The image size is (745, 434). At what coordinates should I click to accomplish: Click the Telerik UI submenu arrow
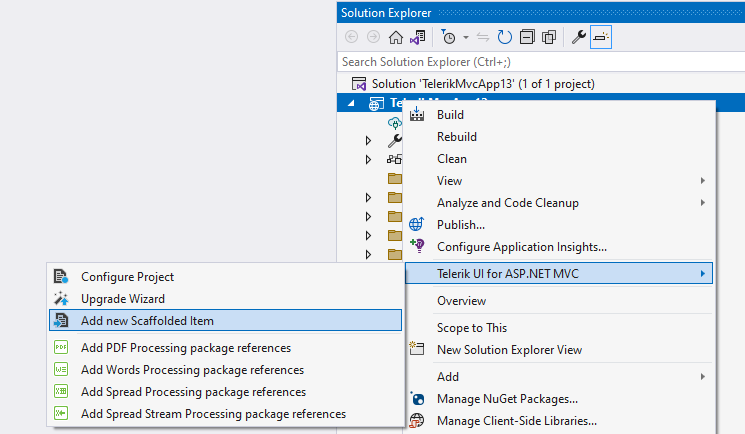click(x=702, y=274)
